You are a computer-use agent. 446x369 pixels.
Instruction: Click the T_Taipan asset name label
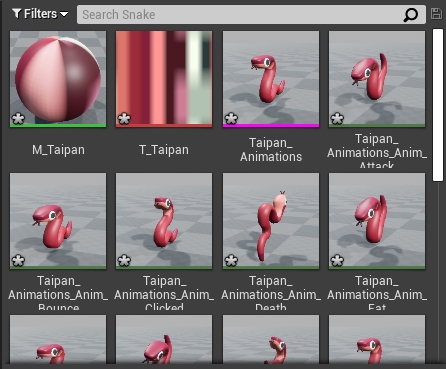click(164, 150)
